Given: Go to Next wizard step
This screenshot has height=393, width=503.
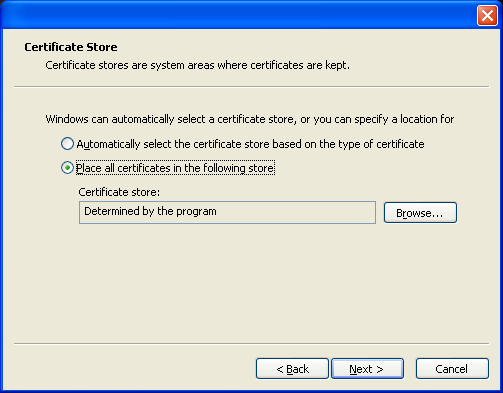Looking at the screenshot, I should (x=367, y=369).
